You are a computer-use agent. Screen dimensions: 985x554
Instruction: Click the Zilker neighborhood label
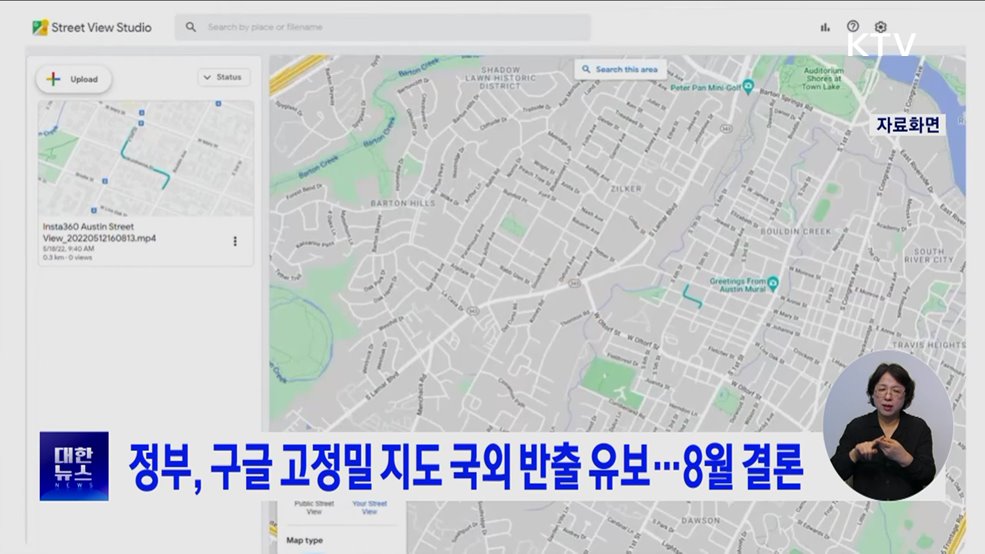click(626, 188)
